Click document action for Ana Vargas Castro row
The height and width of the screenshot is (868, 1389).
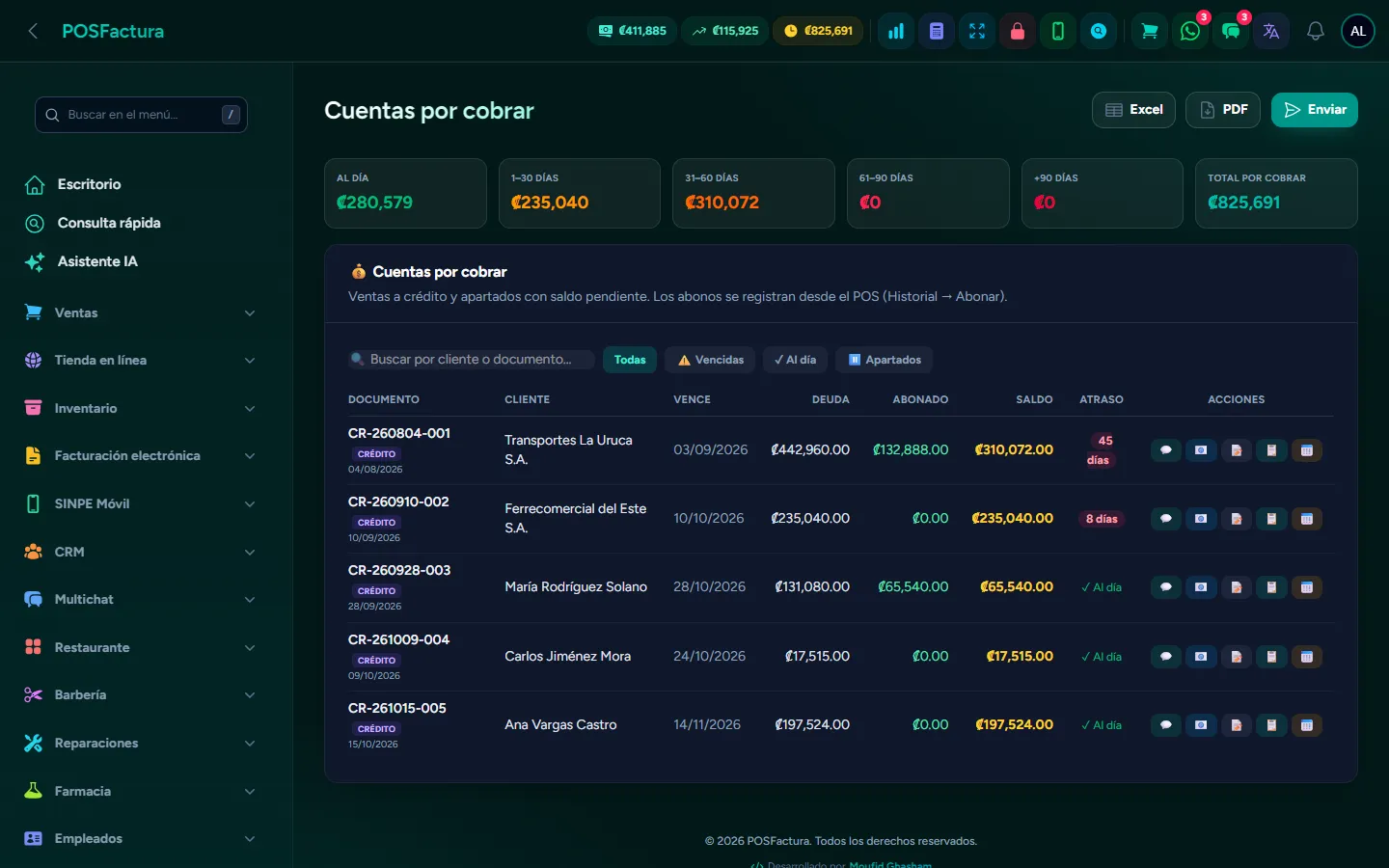coord(1237,725)
